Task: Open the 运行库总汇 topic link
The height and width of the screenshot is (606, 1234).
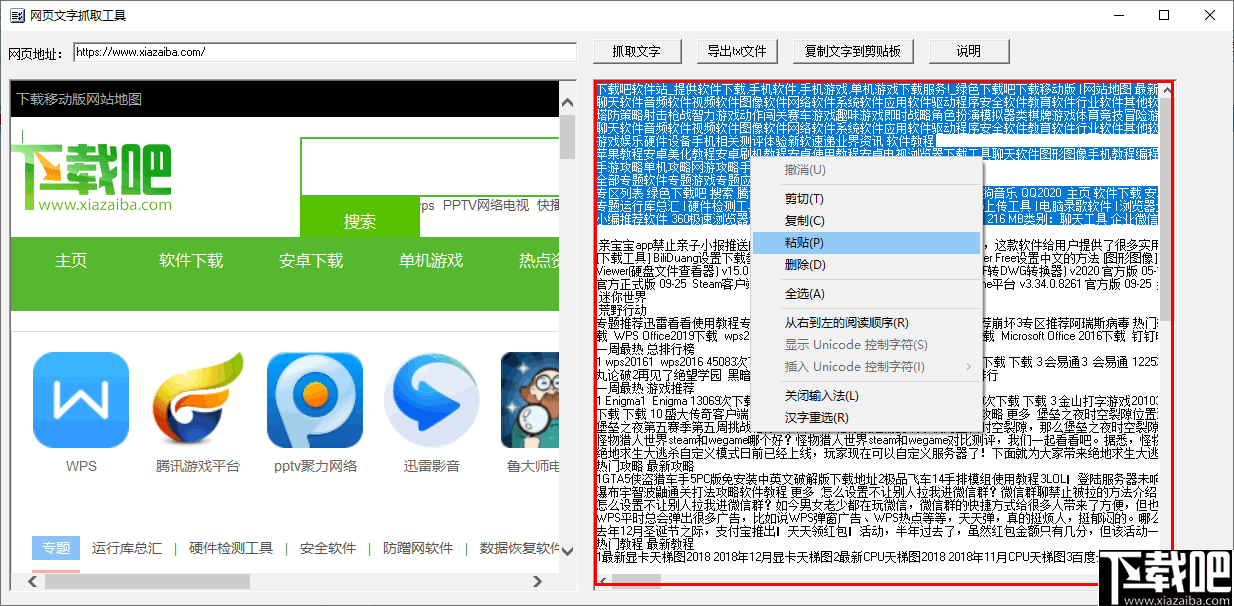Action: [127, 548]
